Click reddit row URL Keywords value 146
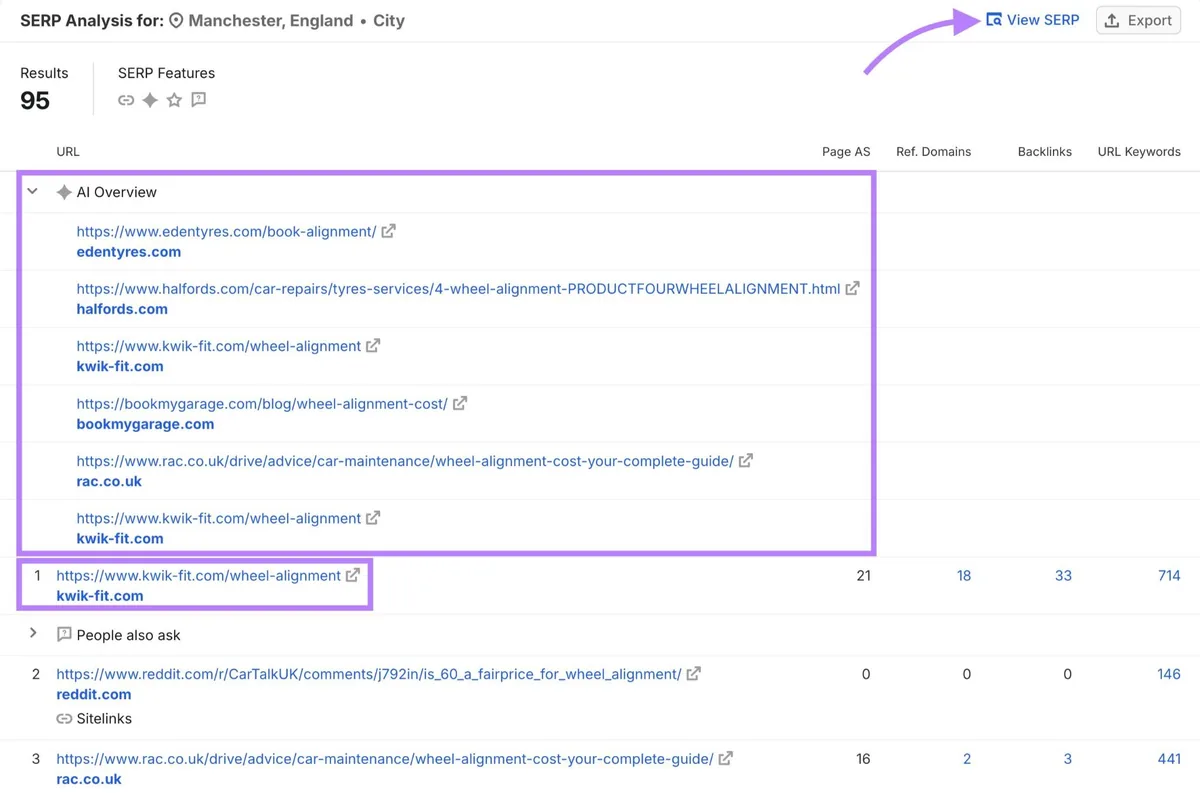The image size is (1200, 793). (1169, 674)
